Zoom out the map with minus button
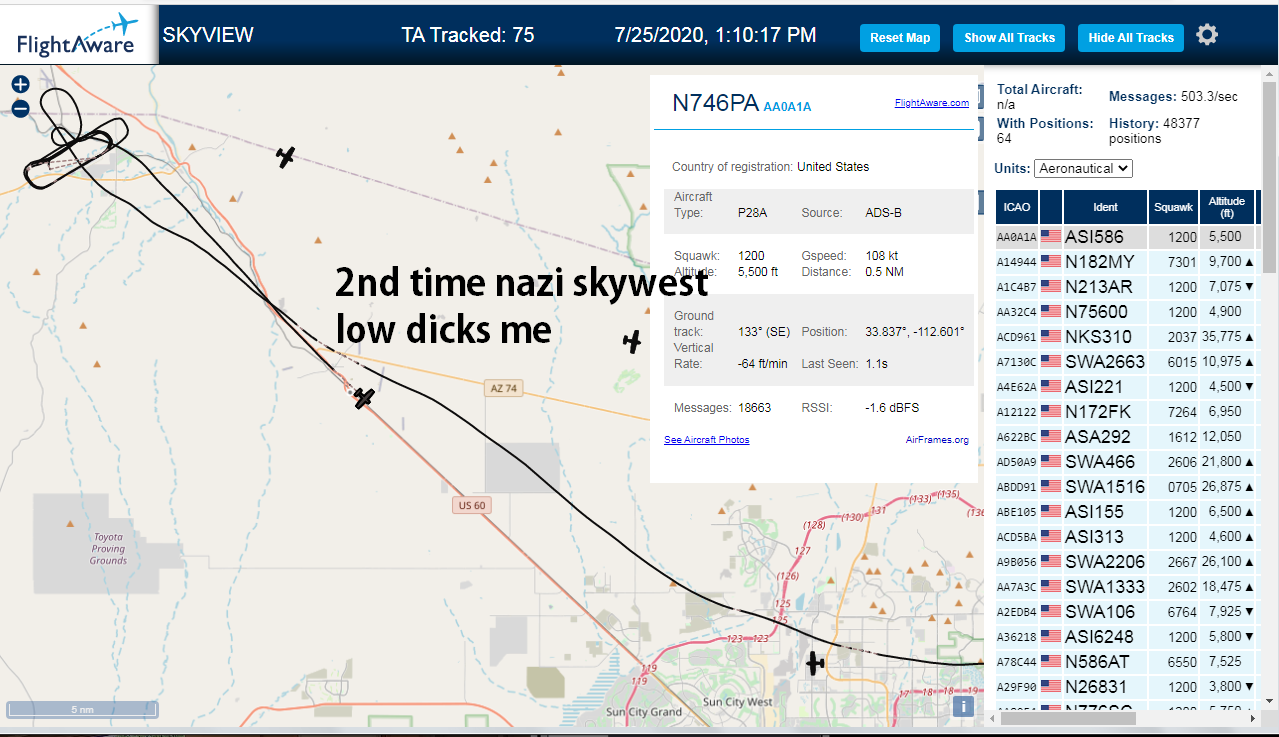 20,109
